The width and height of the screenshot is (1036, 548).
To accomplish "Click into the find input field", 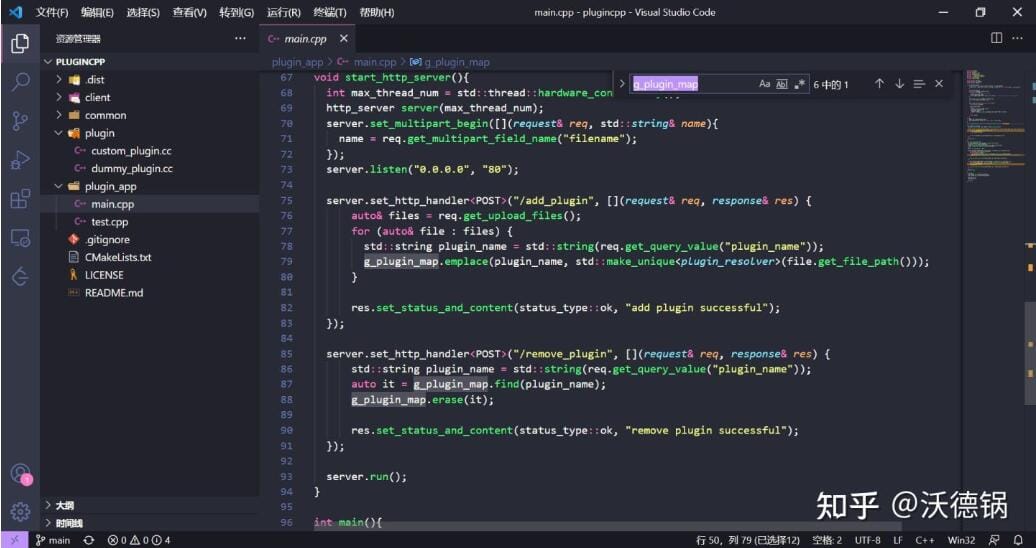I will pyautogui.click(x=692, y=84).
